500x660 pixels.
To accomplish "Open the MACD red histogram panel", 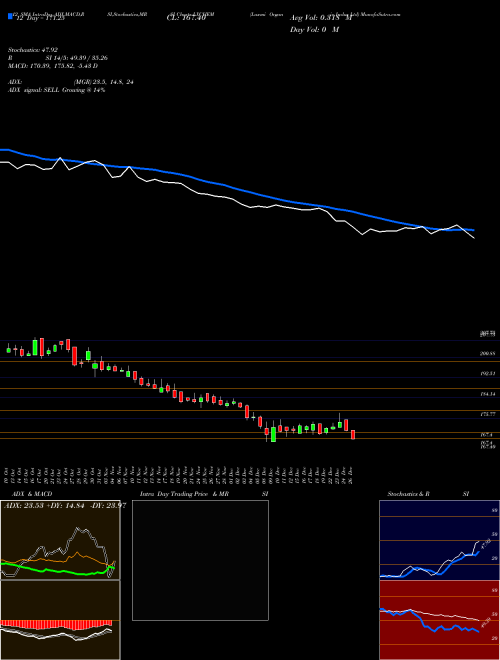I will pos(60,620).
